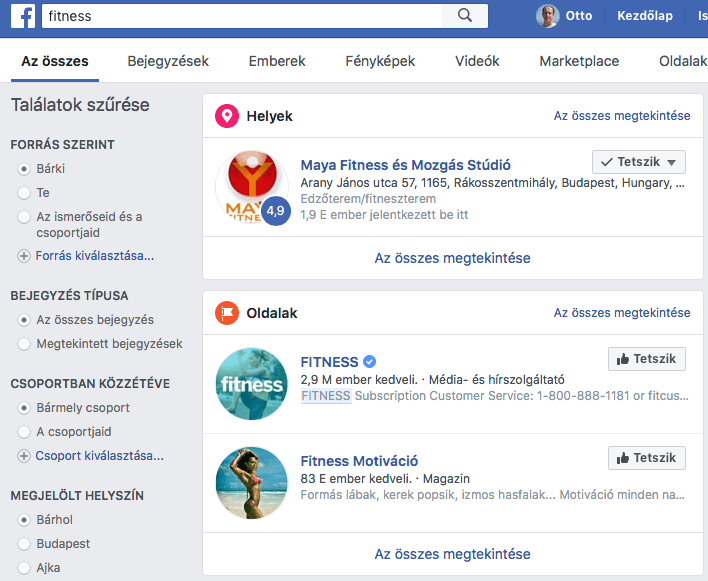Image resolution: width=708 pixels, height=581 pixels.
Task: Select Budapest location radio button
Action: click(x=23, y=544)
